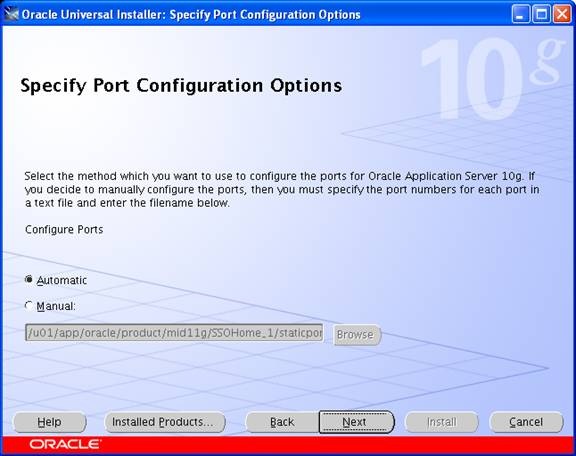Viewport: 576px width, 456px height.
Task: Click the installer title bar icon
Action: pyautogui.click(x=11, y=15)
